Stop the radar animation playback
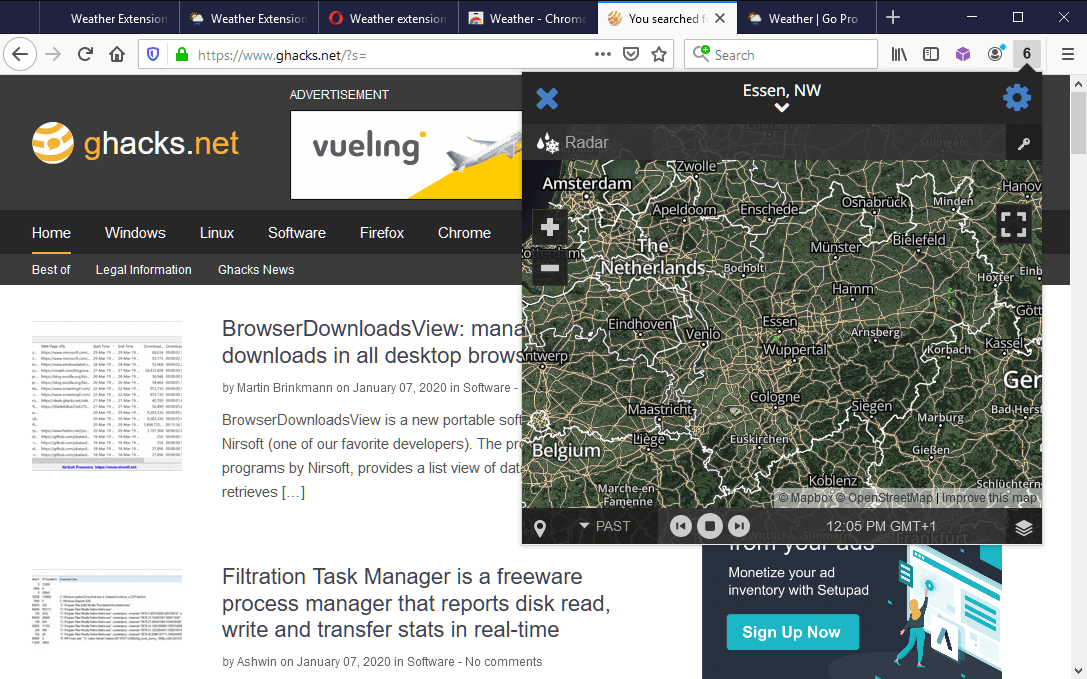This screenshot has width=1087, height=679. click(710, 526)
